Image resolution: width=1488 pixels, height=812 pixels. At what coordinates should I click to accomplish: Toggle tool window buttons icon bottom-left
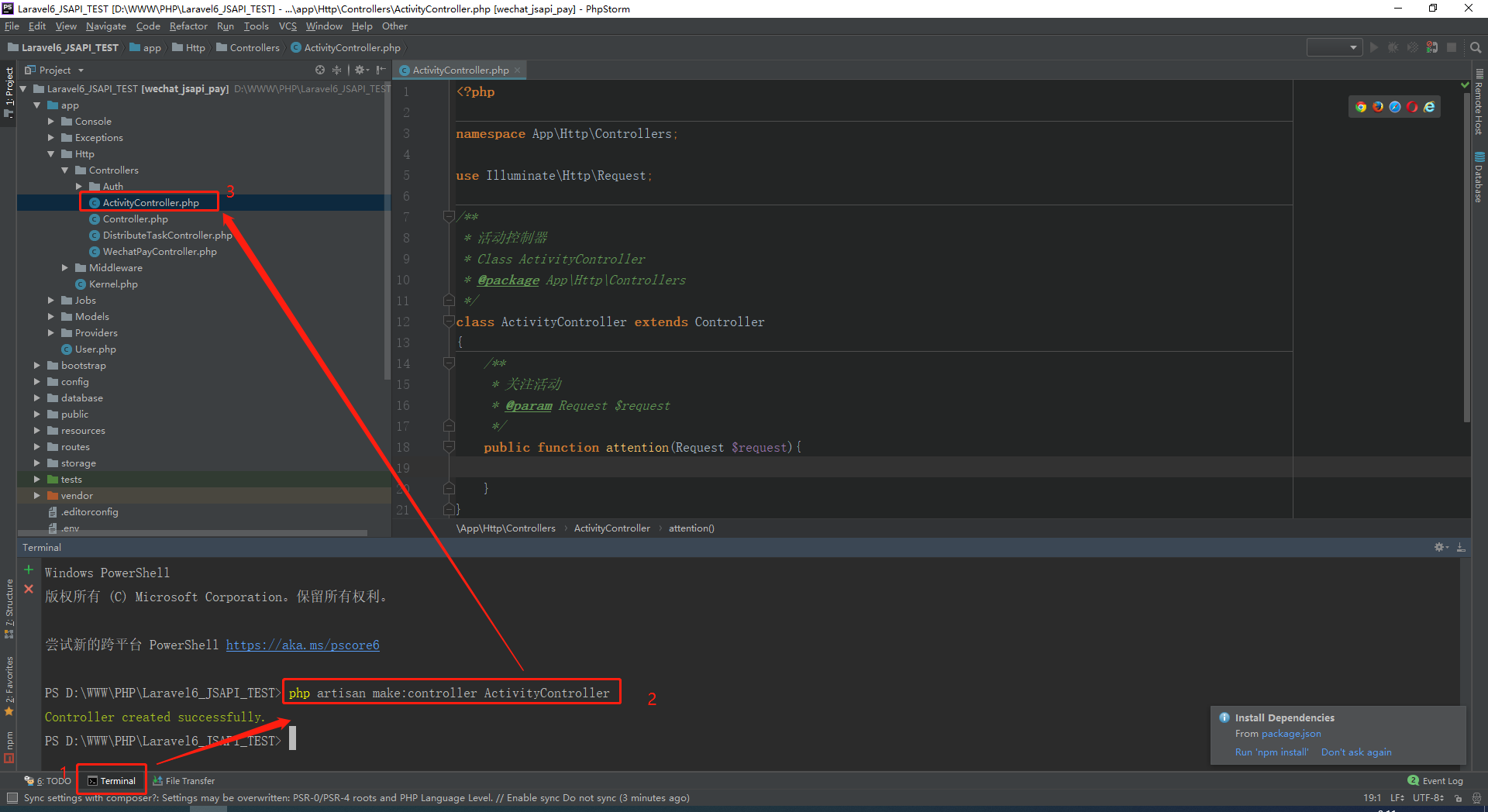pyautogui.click(x=12, y=797)
